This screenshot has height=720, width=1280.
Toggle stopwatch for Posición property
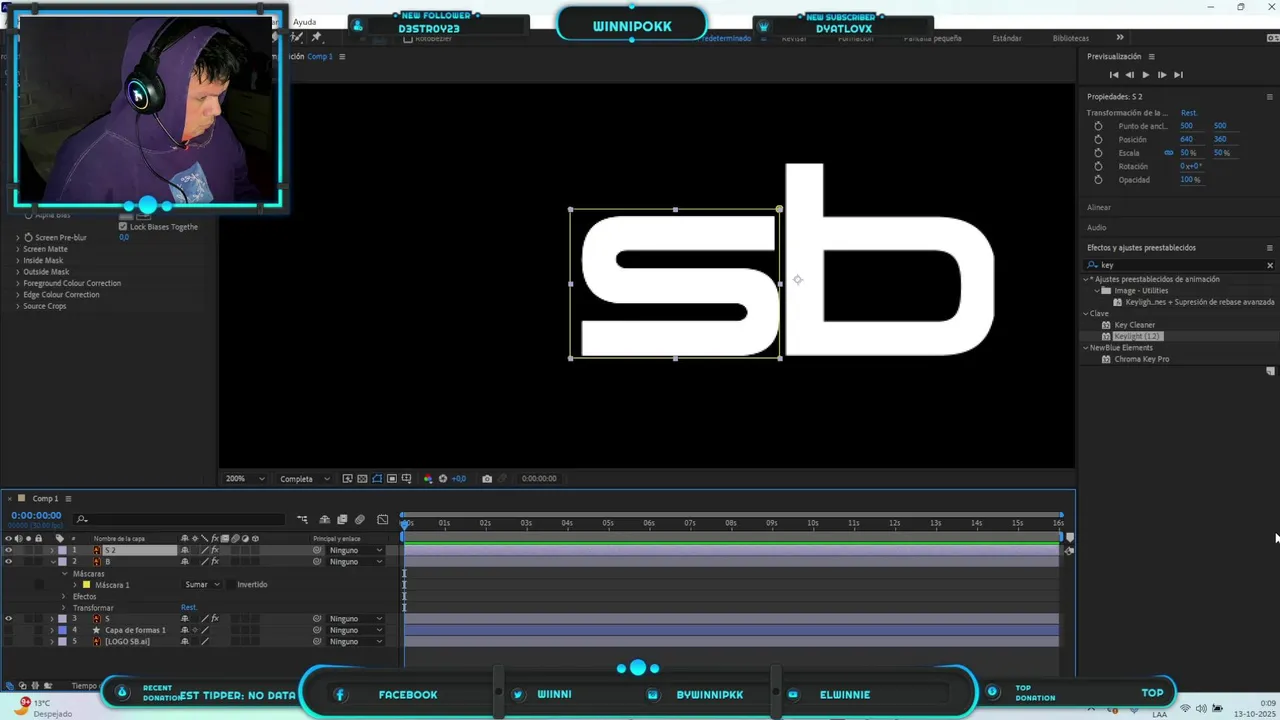coord(1098,139)
